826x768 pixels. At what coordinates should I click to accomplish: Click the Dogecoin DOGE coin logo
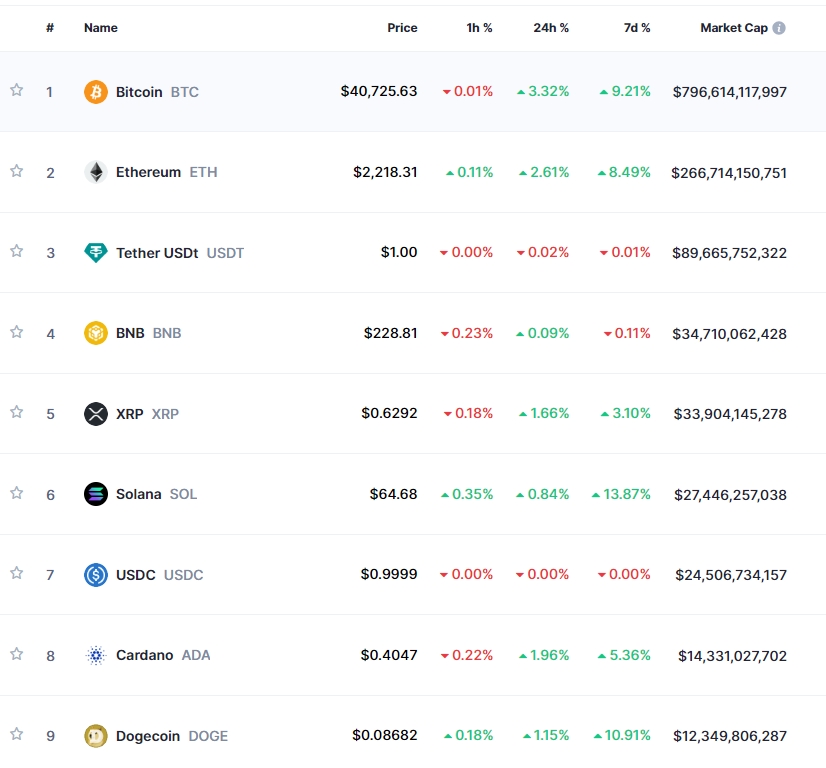pyautogui.click(x=95, y=734)
